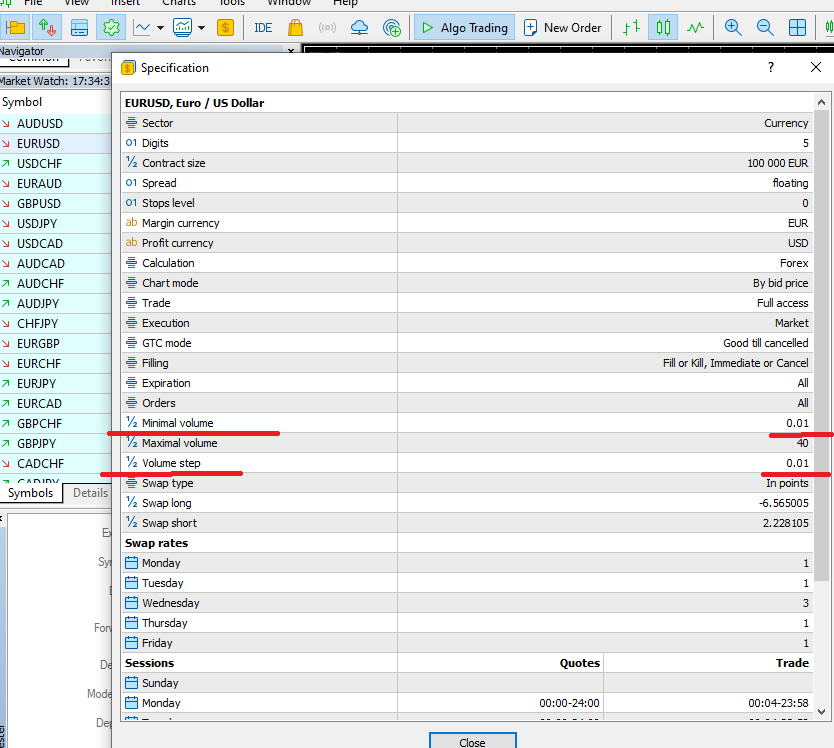Open the IDE MetaEditor button
Screen dimensions: 834x748
(263, 28)
